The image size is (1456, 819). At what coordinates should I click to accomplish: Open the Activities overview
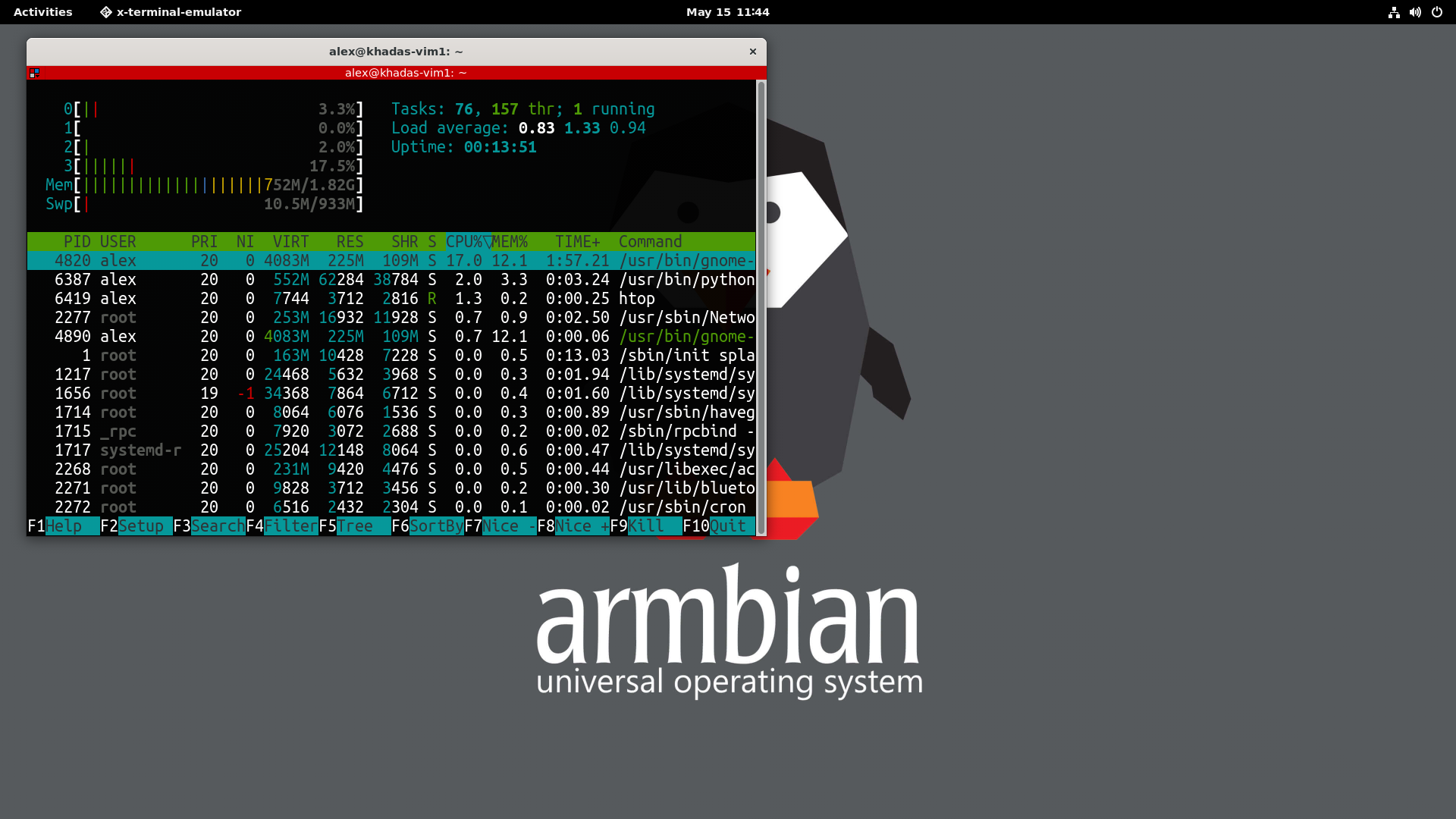(43, 12)
